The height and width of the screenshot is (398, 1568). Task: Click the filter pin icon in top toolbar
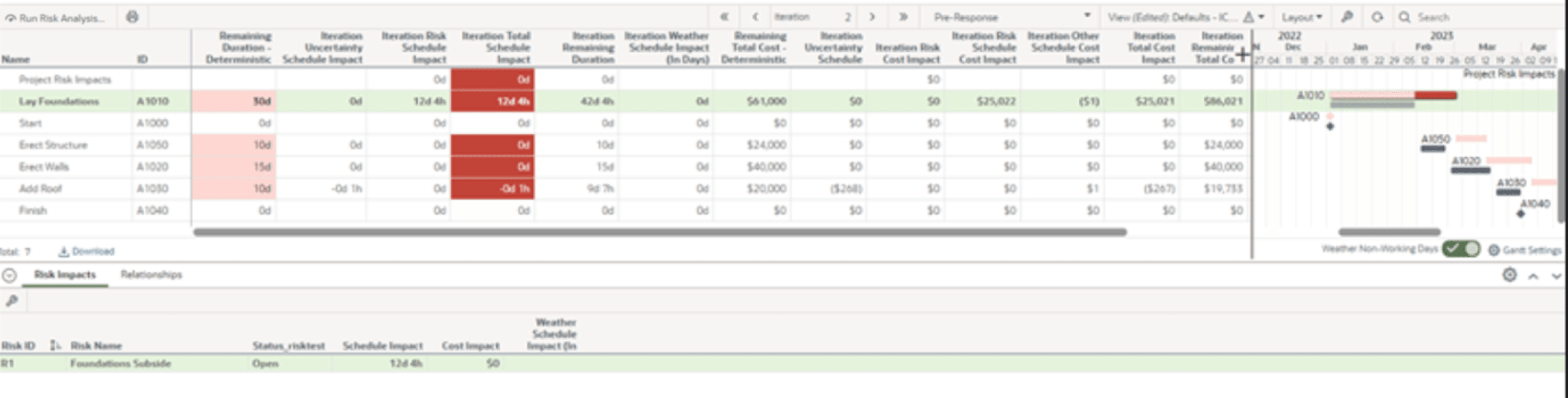click(1347, 17)
